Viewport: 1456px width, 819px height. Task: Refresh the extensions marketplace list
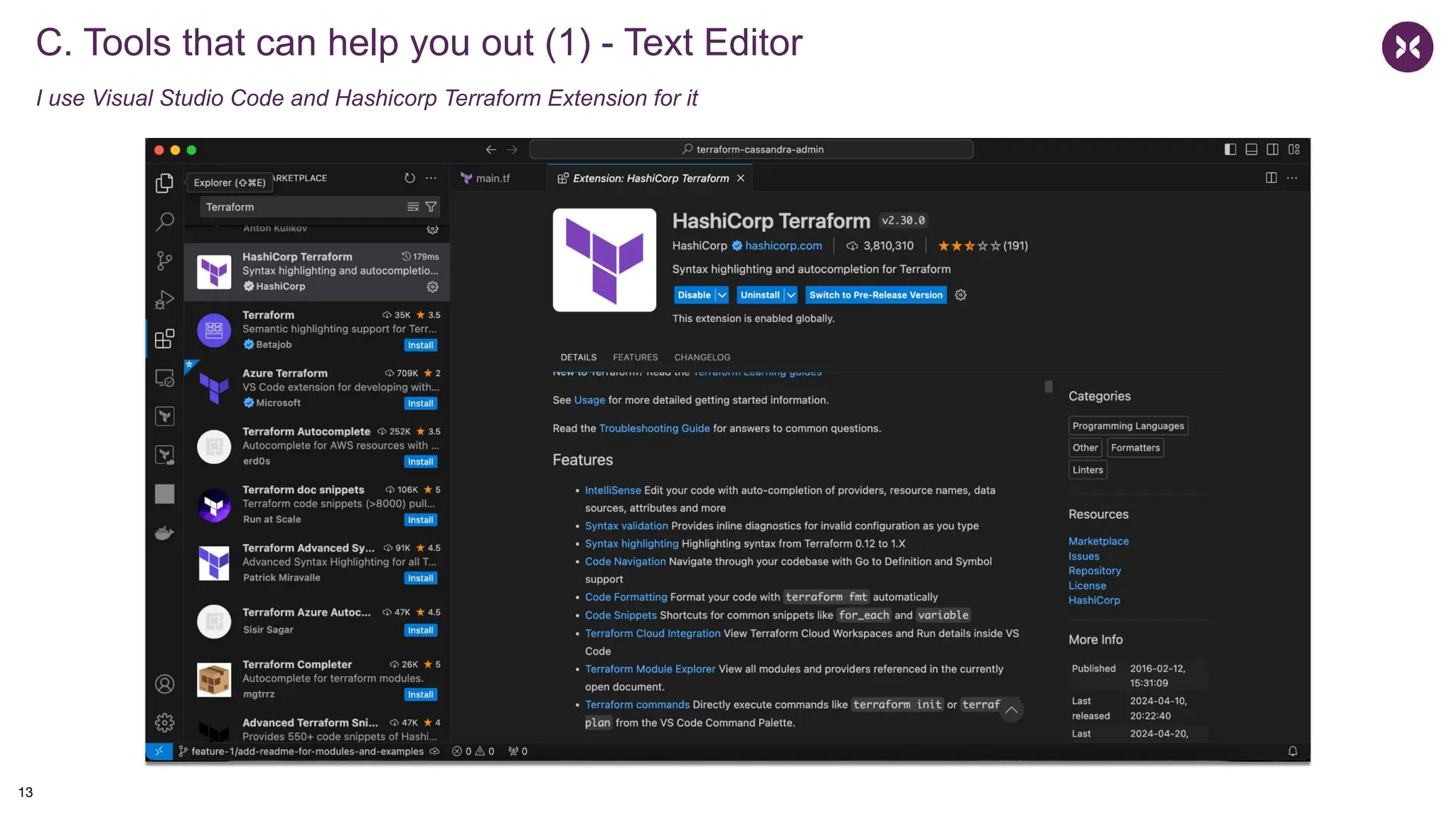pos(409,178)
